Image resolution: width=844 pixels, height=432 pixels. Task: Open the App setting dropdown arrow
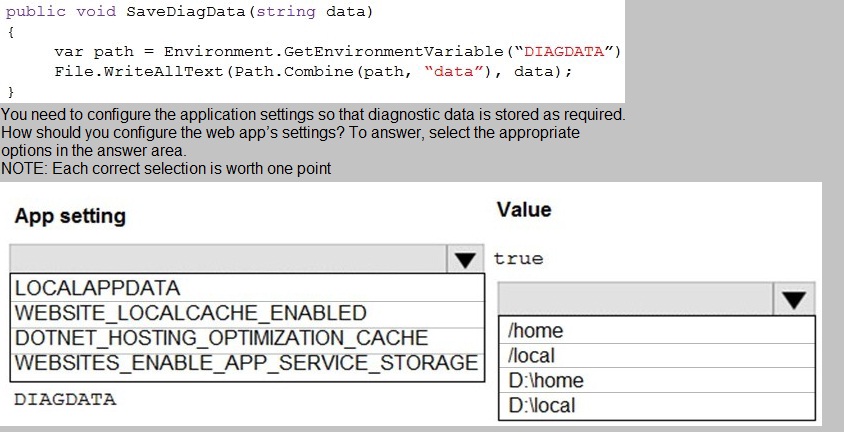465,259
